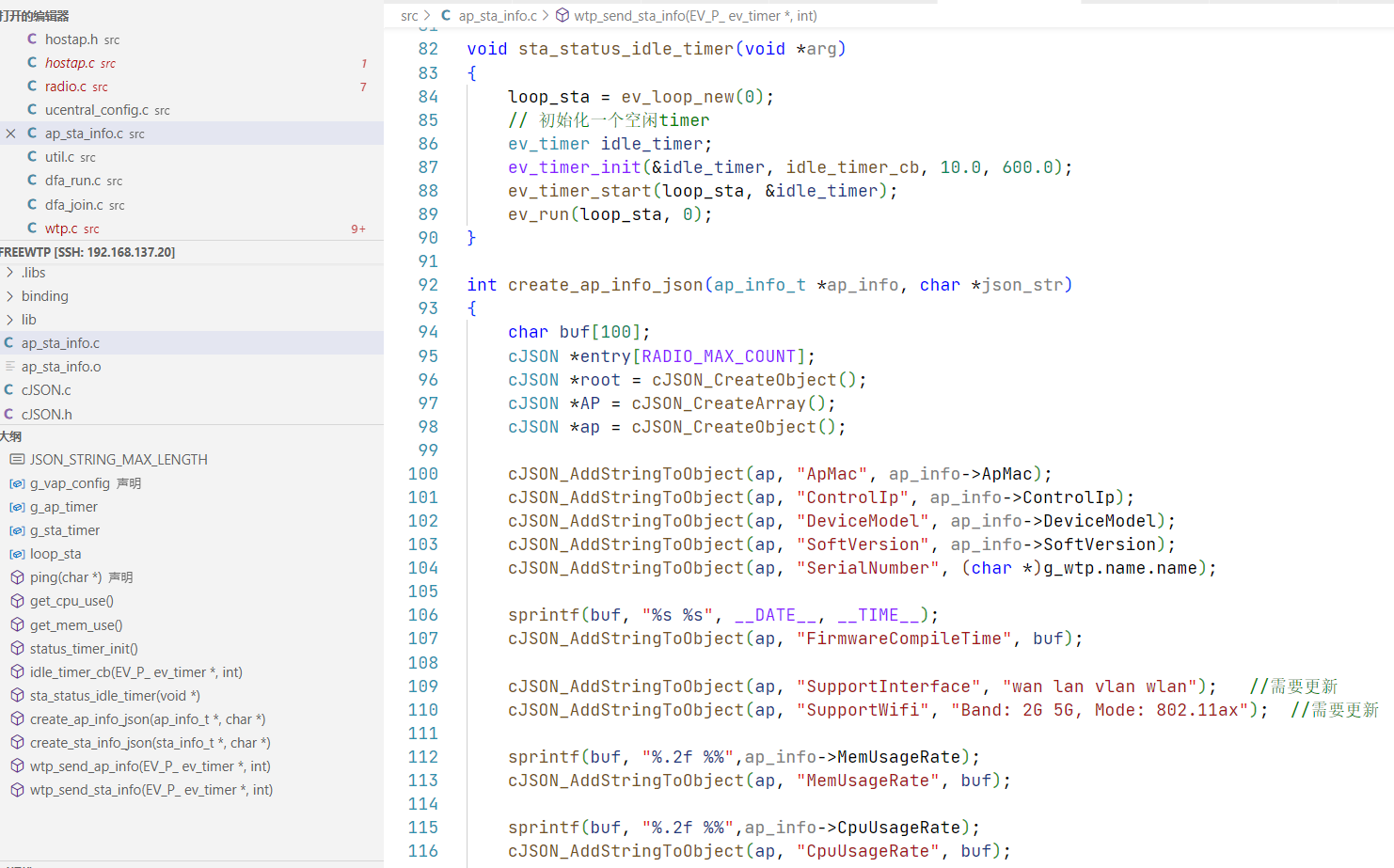Image resolution: width=1394 pixels, height=868 pixels.
Task: Click C file icon of wtp.c
Action: coord(32,228)
